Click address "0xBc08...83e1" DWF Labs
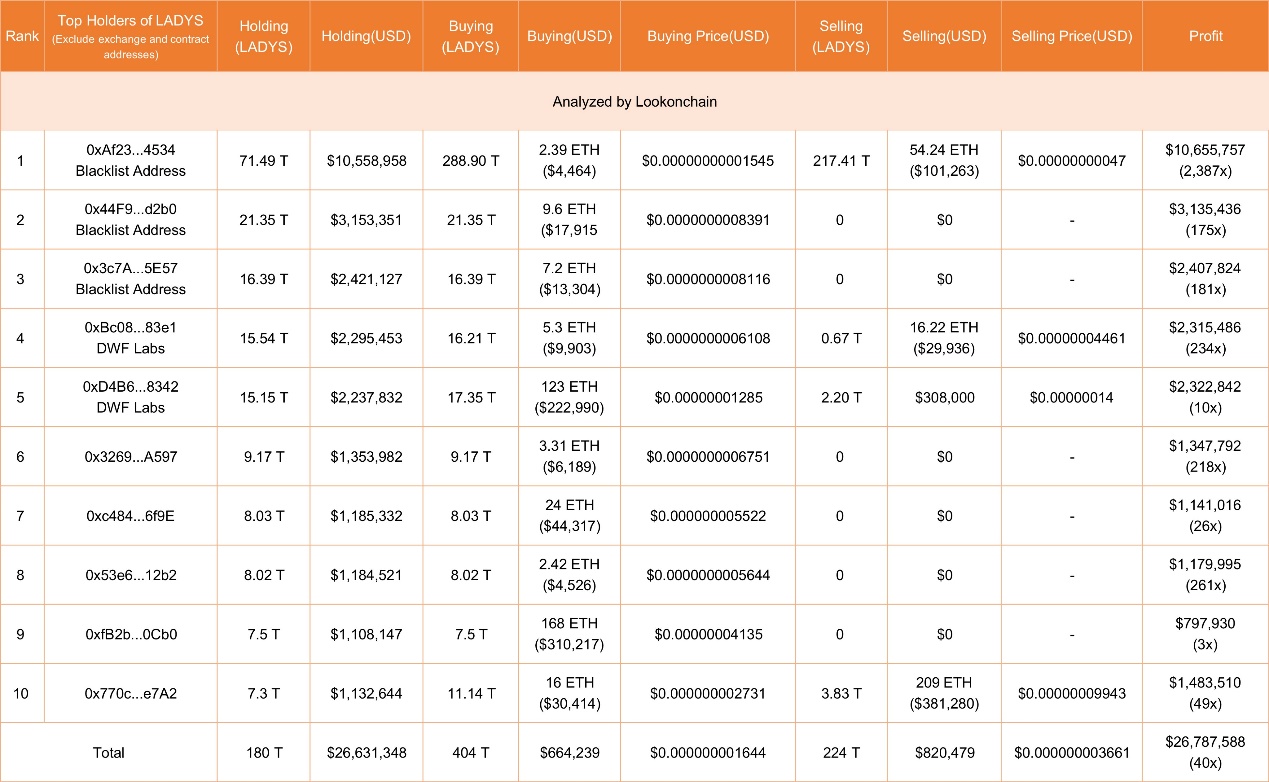 (131, 338)
